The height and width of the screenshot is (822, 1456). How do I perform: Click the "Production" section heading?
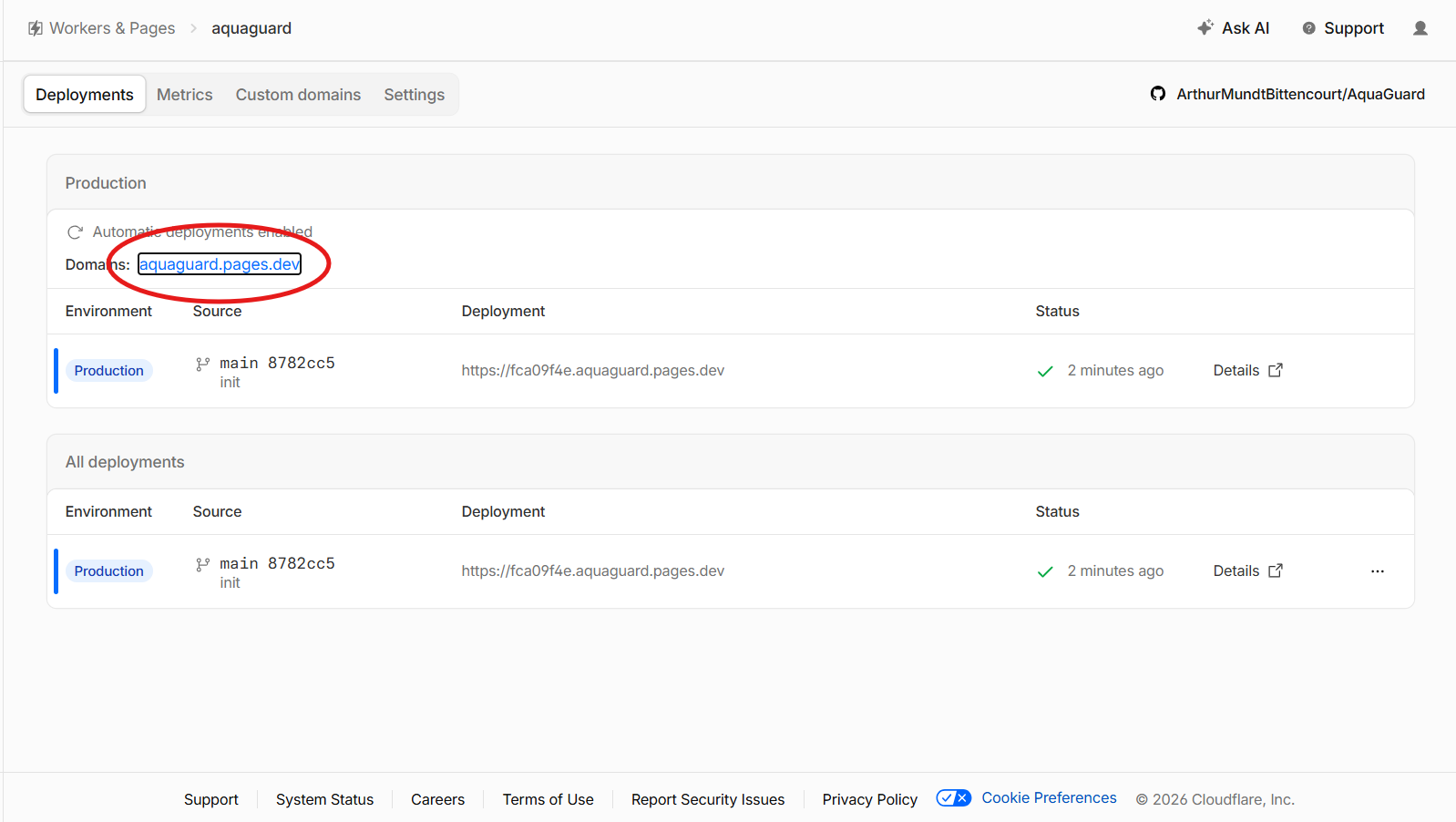[106, 183]
